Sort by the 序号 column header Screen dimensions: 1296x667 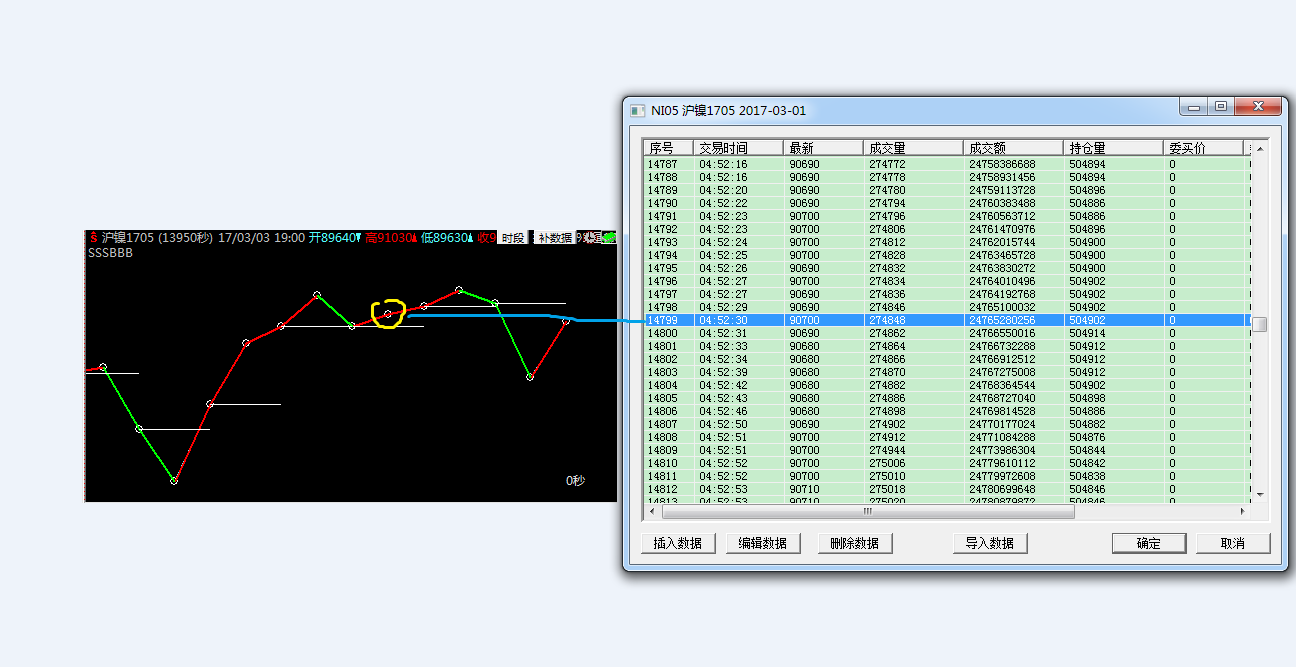tap(668, 148)
